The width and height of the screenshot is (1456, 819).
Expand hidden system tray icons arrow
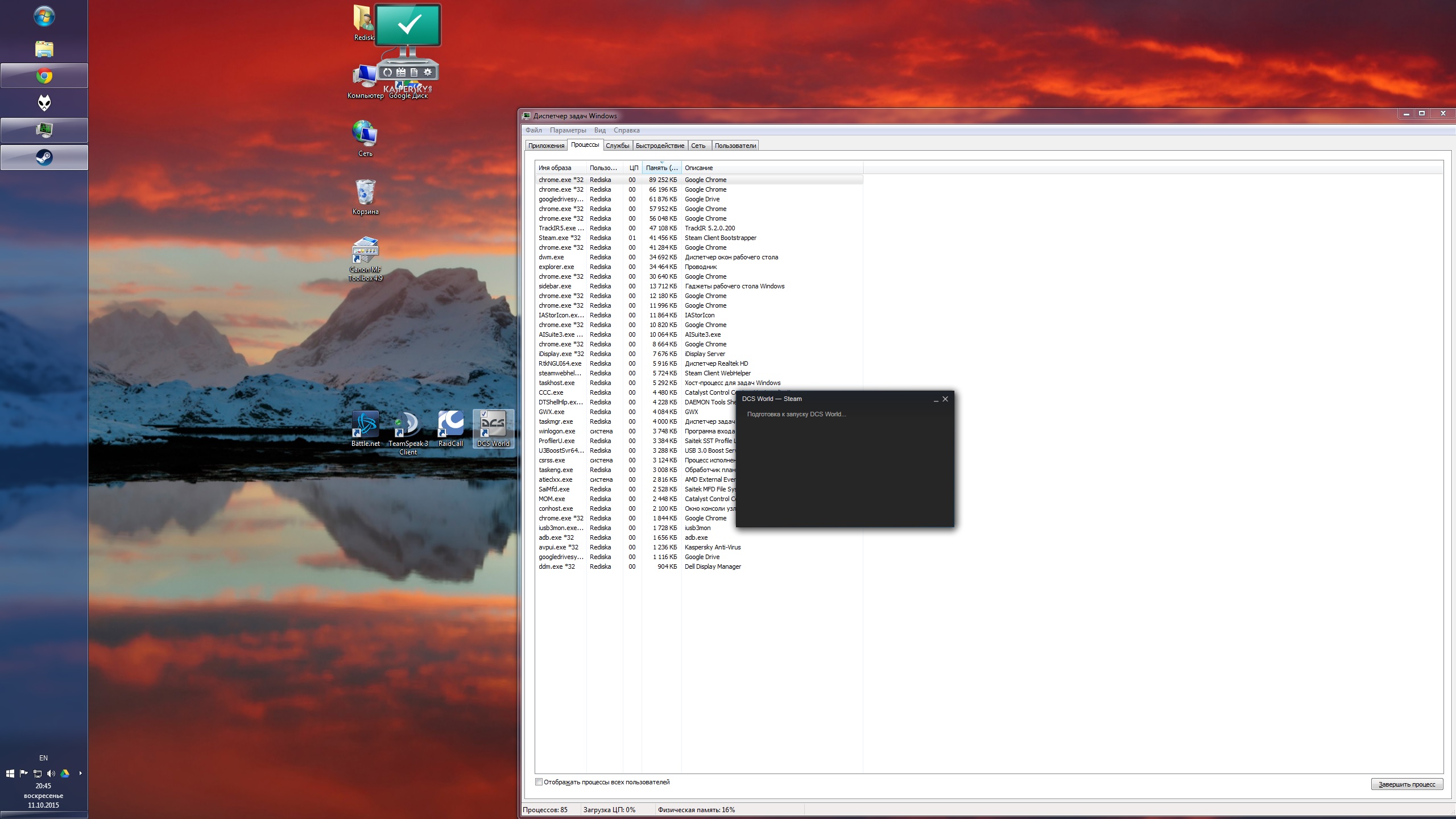click(x=80, y=773)
